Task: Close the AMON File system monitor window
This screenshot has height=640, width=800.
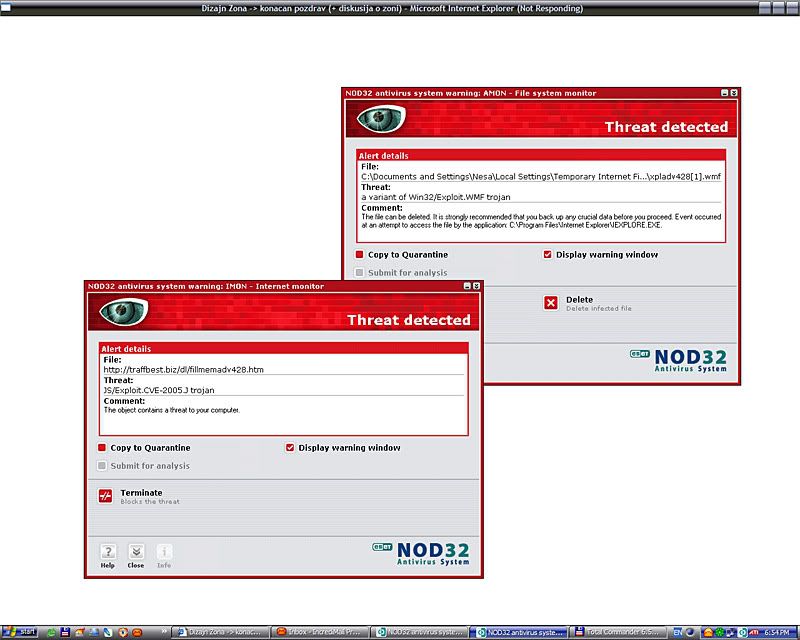Action: click(734, 93)
